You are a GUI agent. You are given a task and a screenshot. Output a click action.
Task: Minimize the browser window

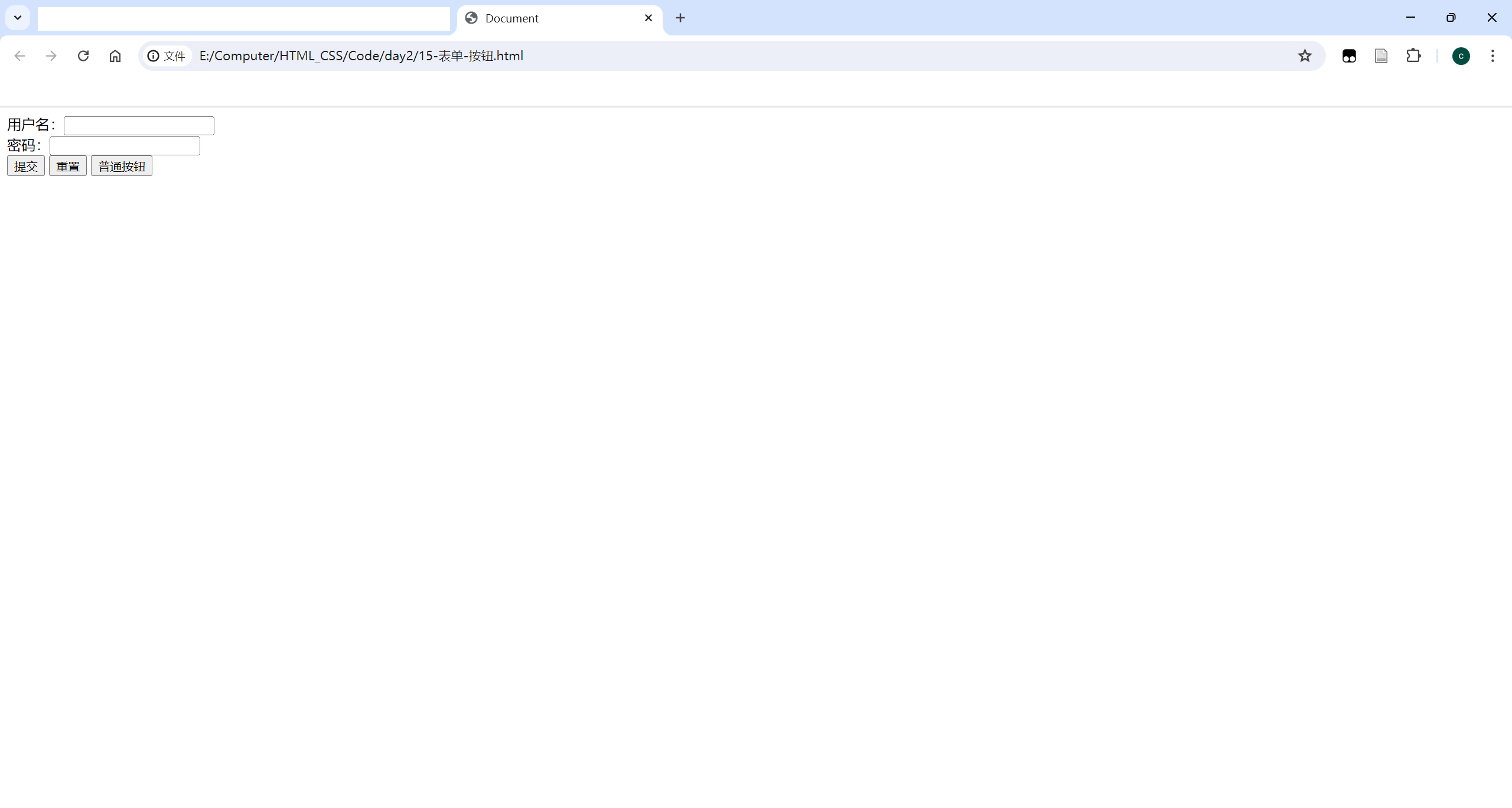[1411, 18]
